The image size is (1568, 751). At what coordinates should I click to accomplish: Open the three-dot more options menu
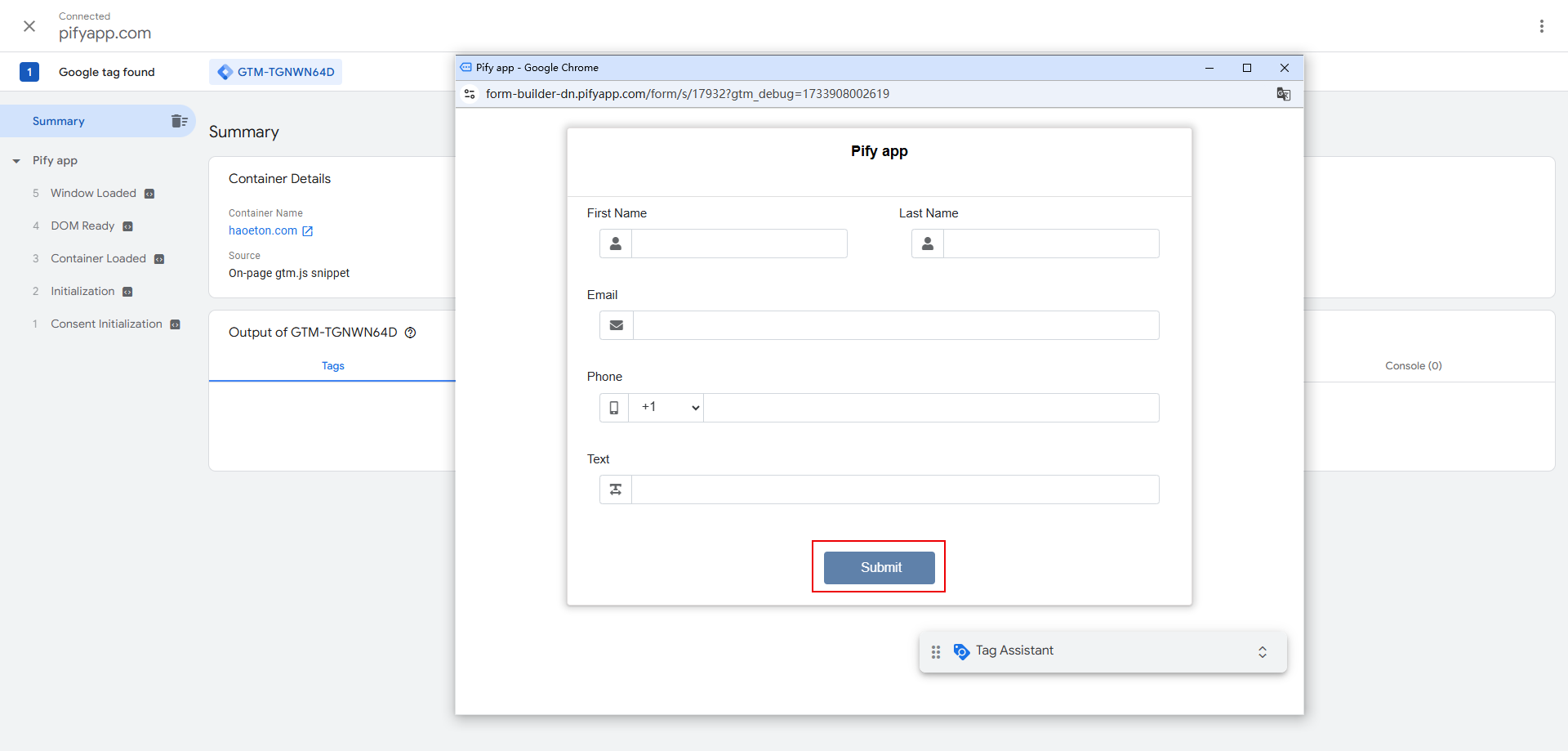pos(1542,26)
